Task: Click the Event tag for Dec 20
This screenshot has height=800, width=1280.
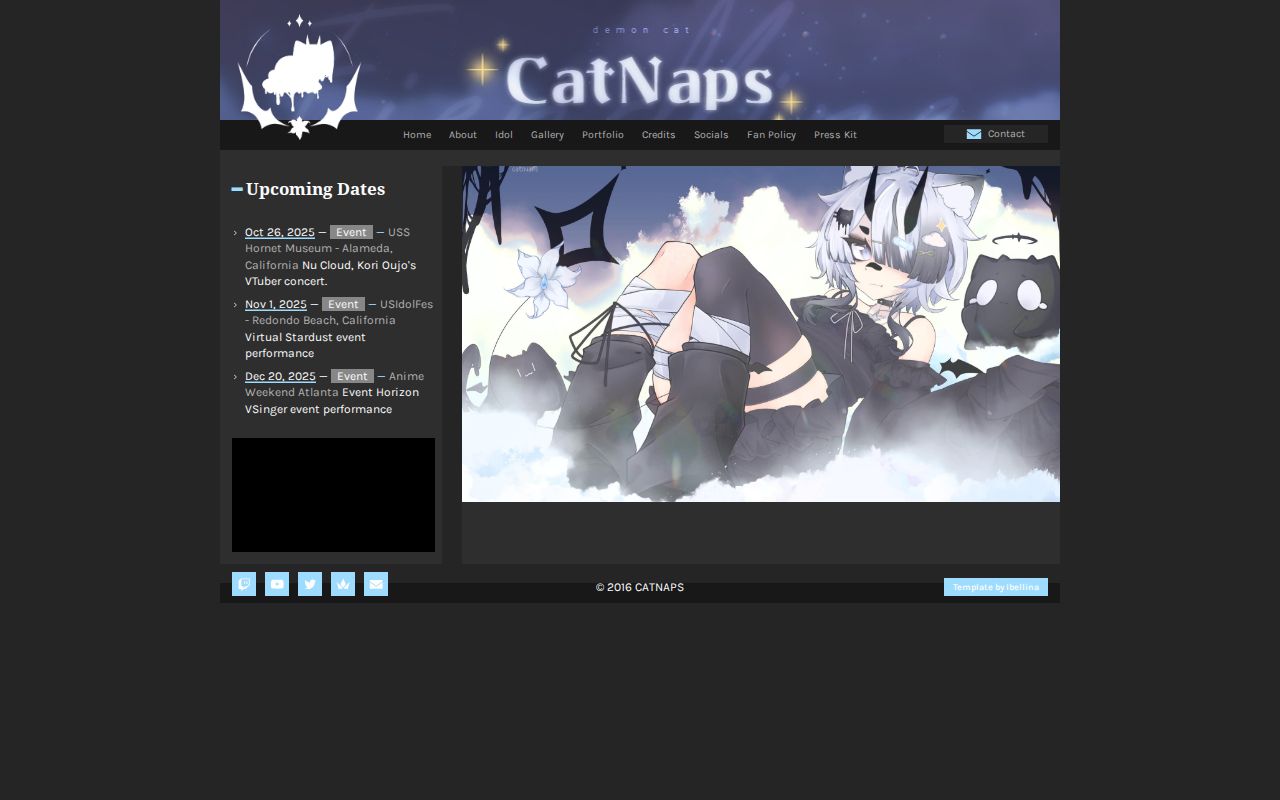Action: (352, 376)
